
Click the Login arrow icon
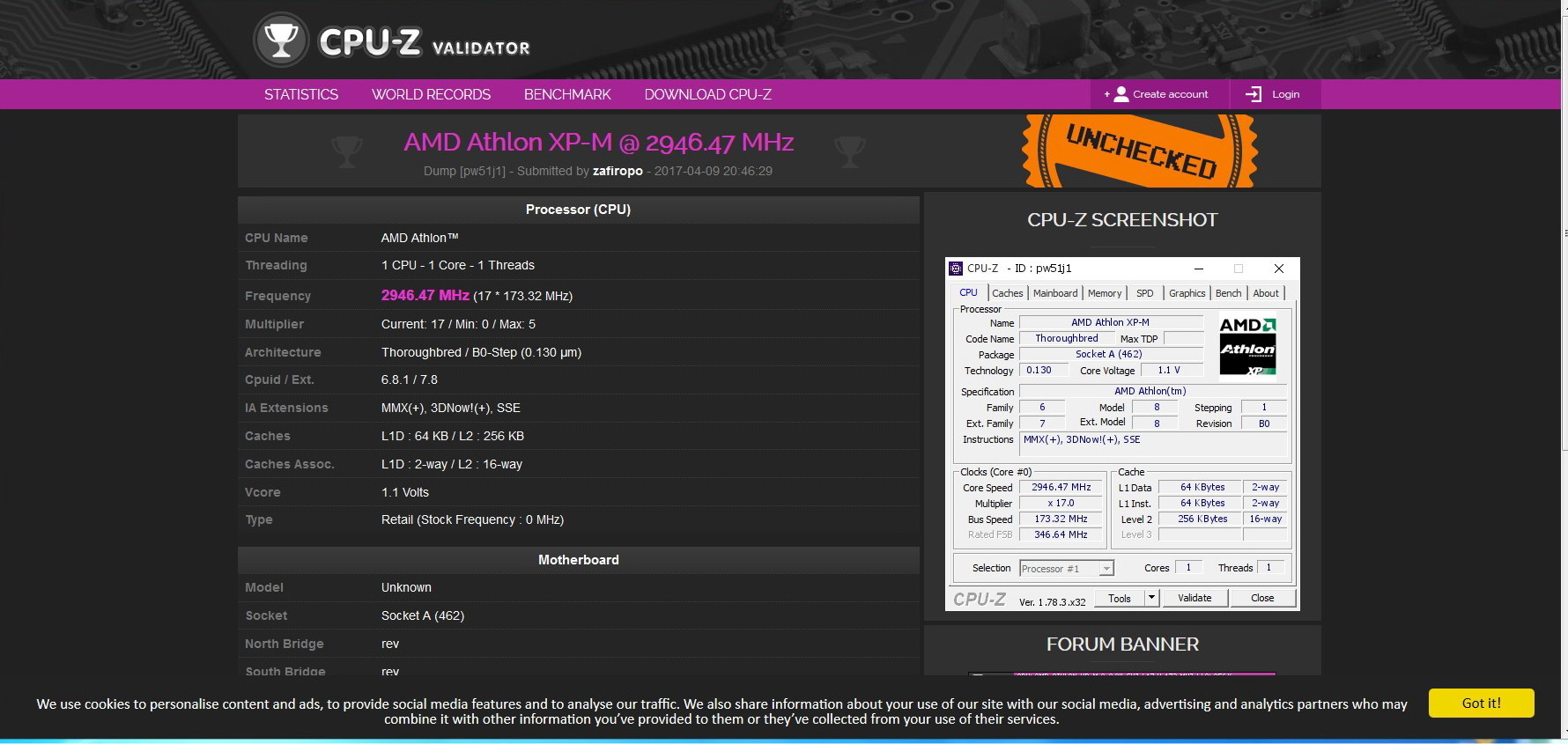[x=1254, y=94]
